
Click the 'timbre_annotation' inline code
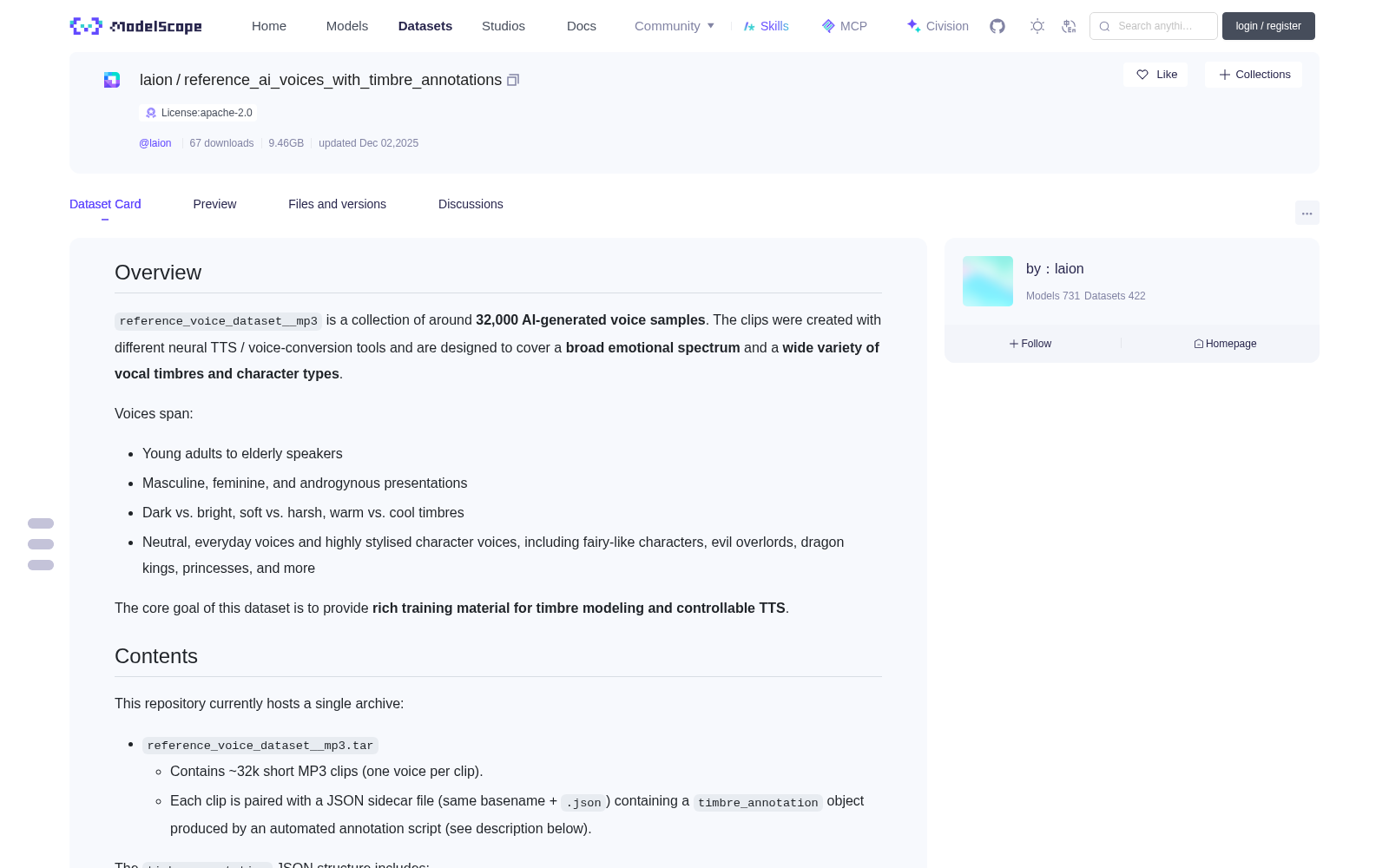(758, 803)
